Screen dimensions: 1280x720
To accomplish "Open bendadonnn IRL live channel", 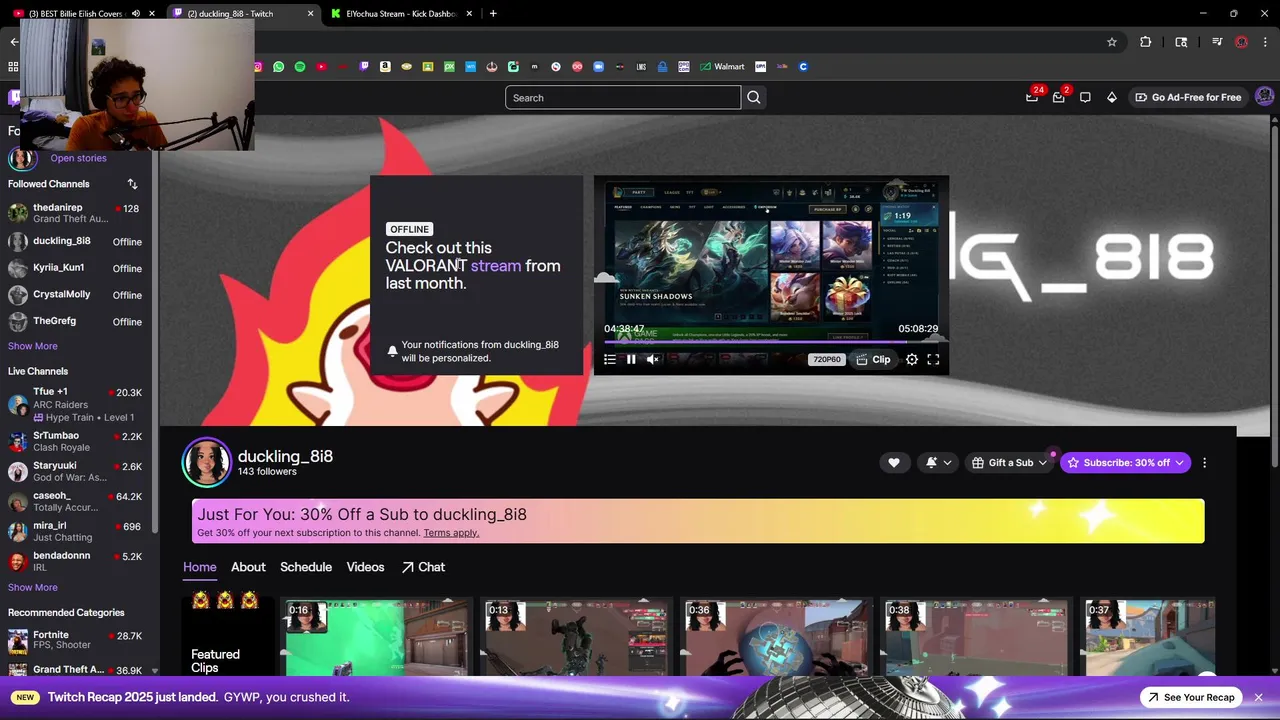I will (x=76, y=562).
